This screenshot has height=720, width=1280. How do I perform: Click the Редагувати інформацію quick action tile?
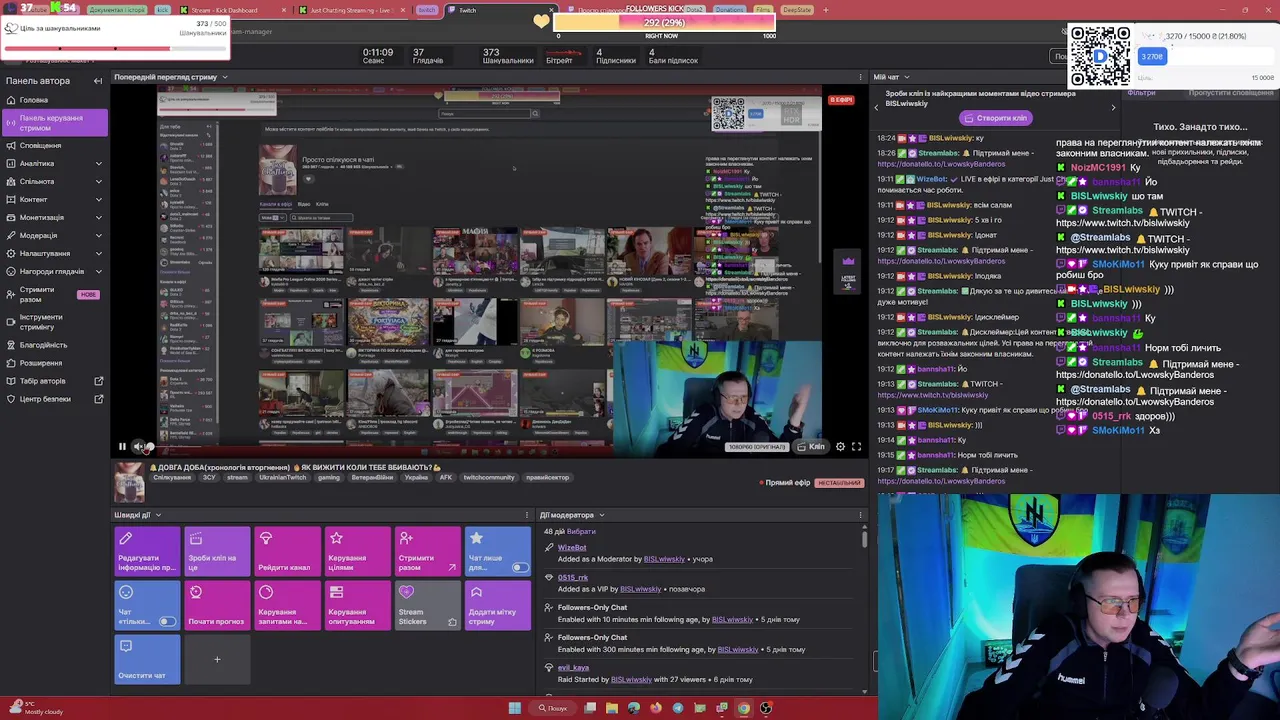coord(147,551)
